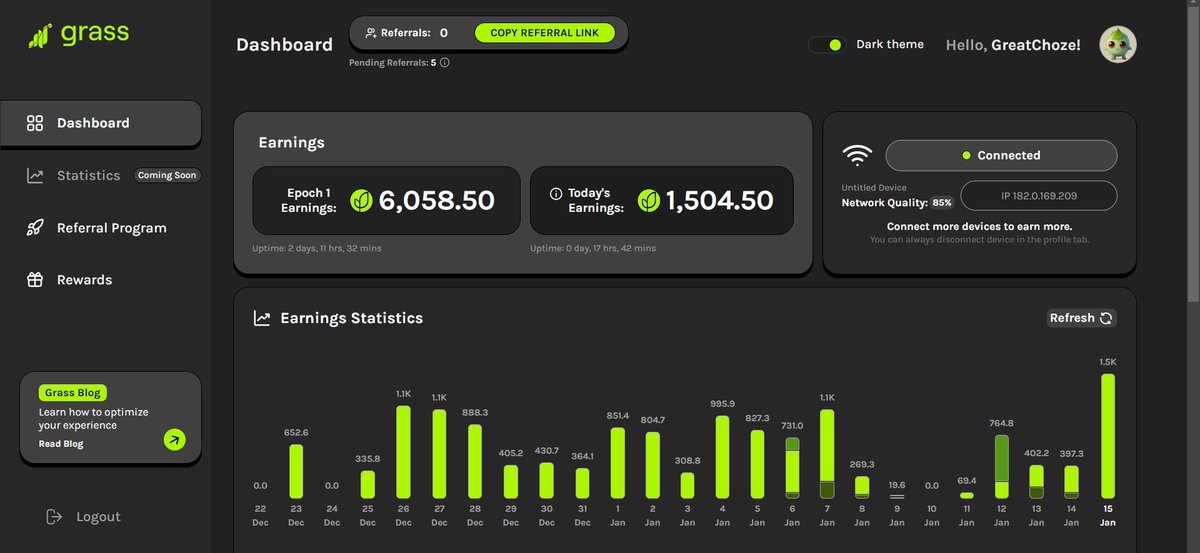This screenshot has height=553, width=1200.
Task: Open blog via the green arrow icon
Action: tap(175, 440)
